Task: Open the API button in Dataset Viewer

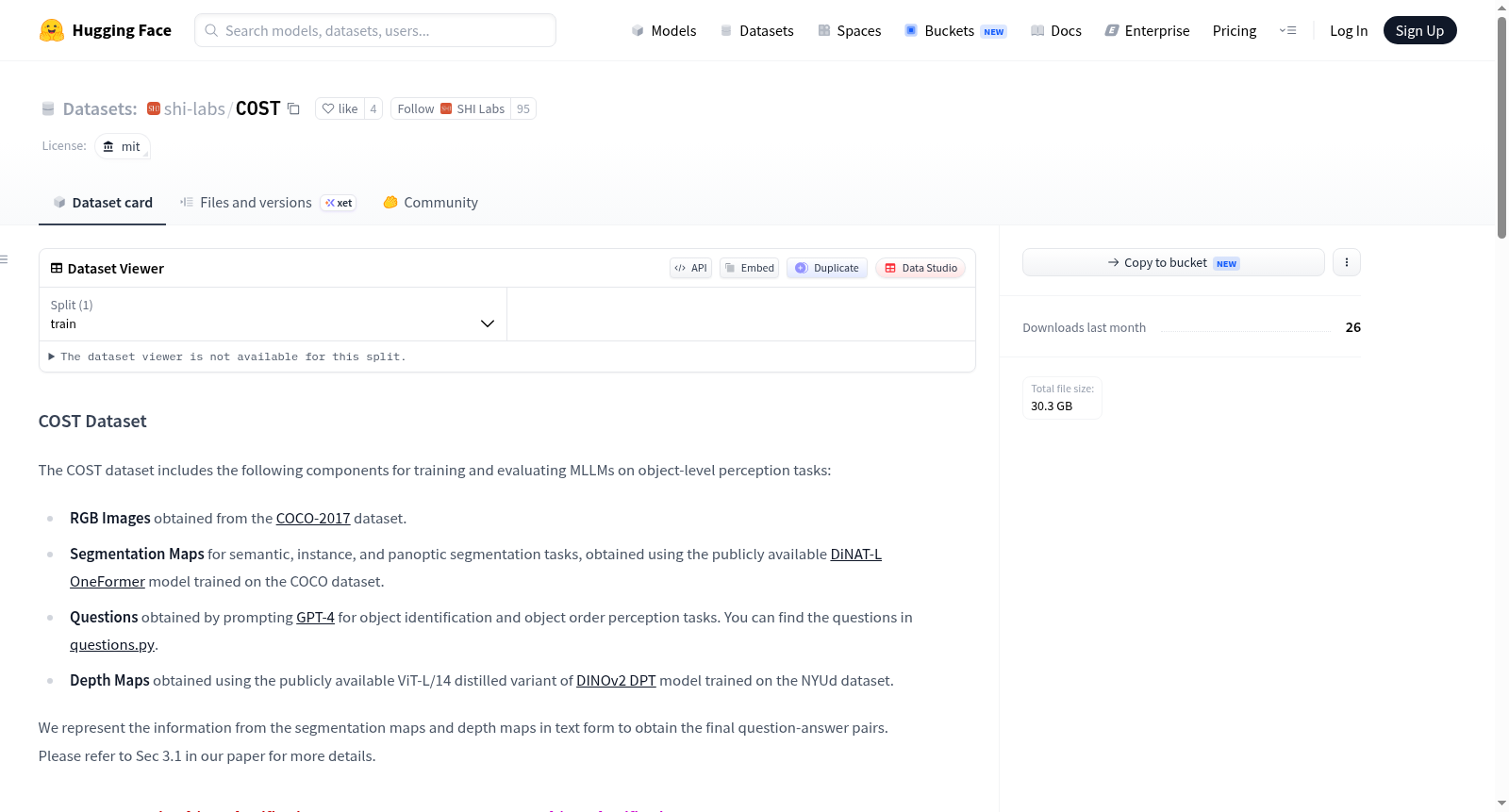Action: coord(690,268)
